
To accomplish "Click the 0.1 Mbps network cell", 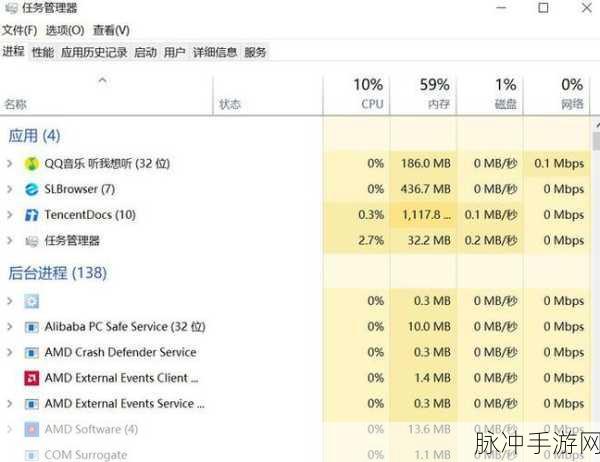I will coord(559,164).
